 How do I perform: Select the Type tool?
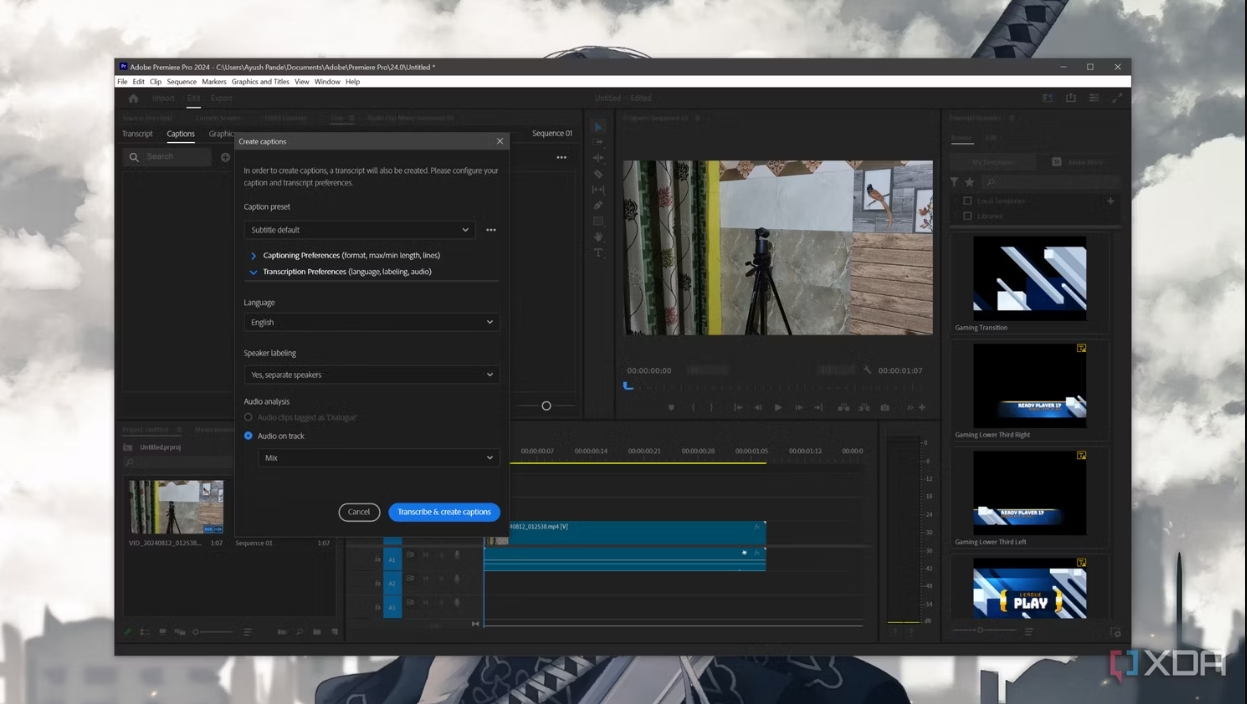[x=598, y=253]
